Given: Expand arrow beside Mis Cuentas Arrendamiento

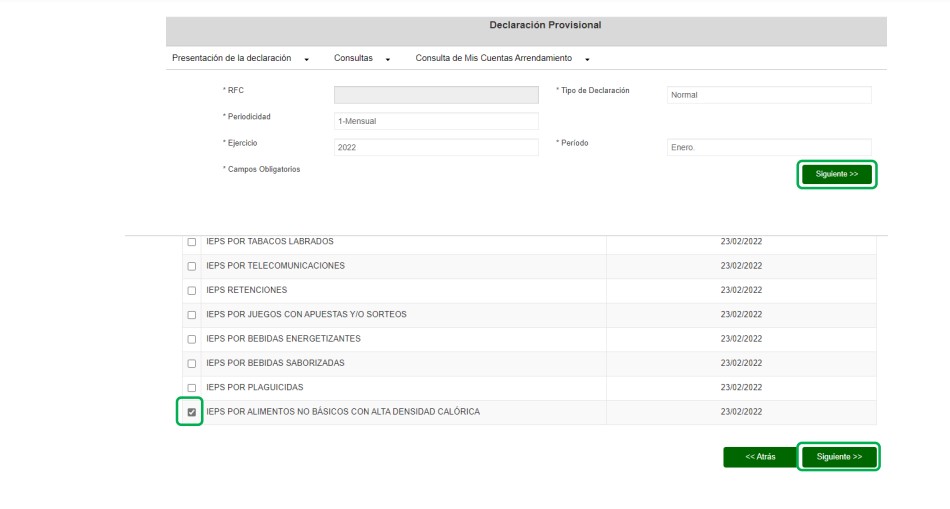Looking at the screenshot, I should (587, 59).
